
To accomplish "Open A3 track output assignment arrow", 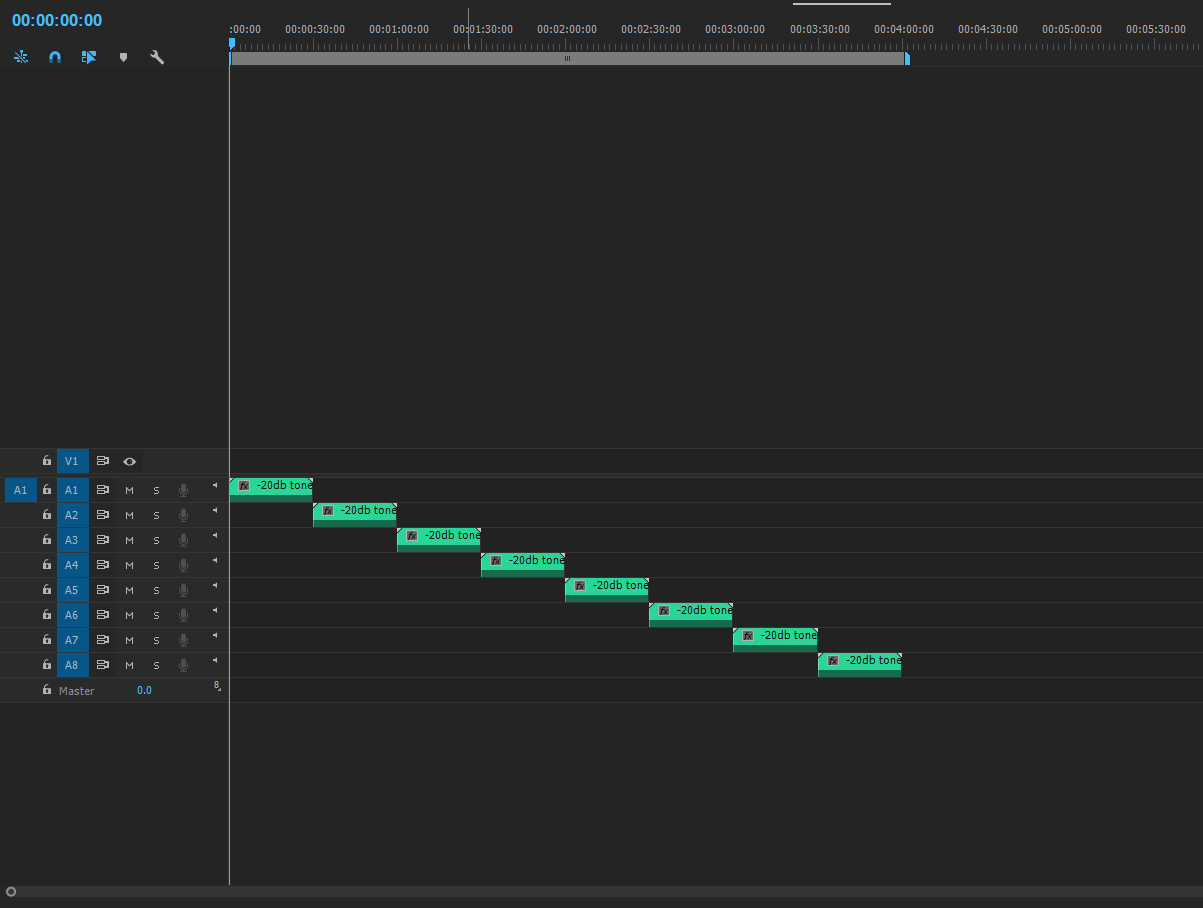I will (214, 535).
